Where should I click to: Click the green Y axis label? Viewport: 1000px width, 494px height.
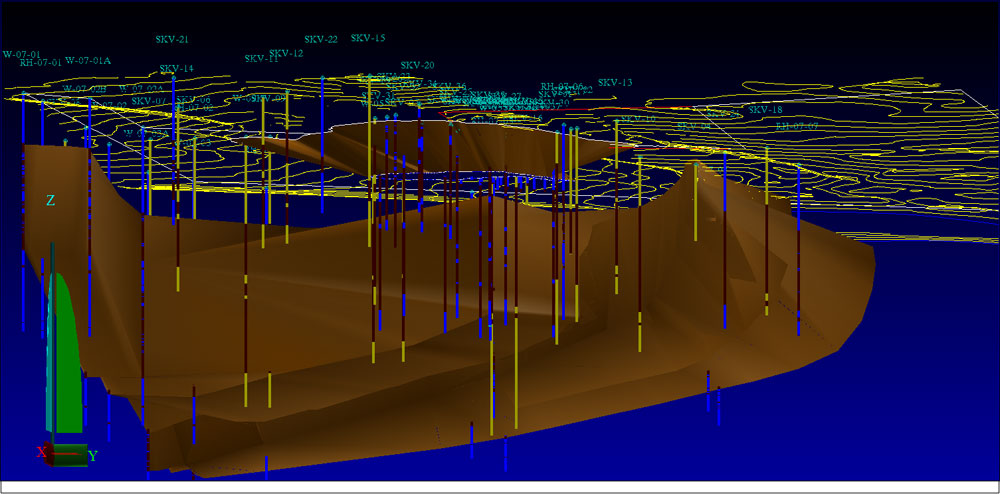click(92, 456)
